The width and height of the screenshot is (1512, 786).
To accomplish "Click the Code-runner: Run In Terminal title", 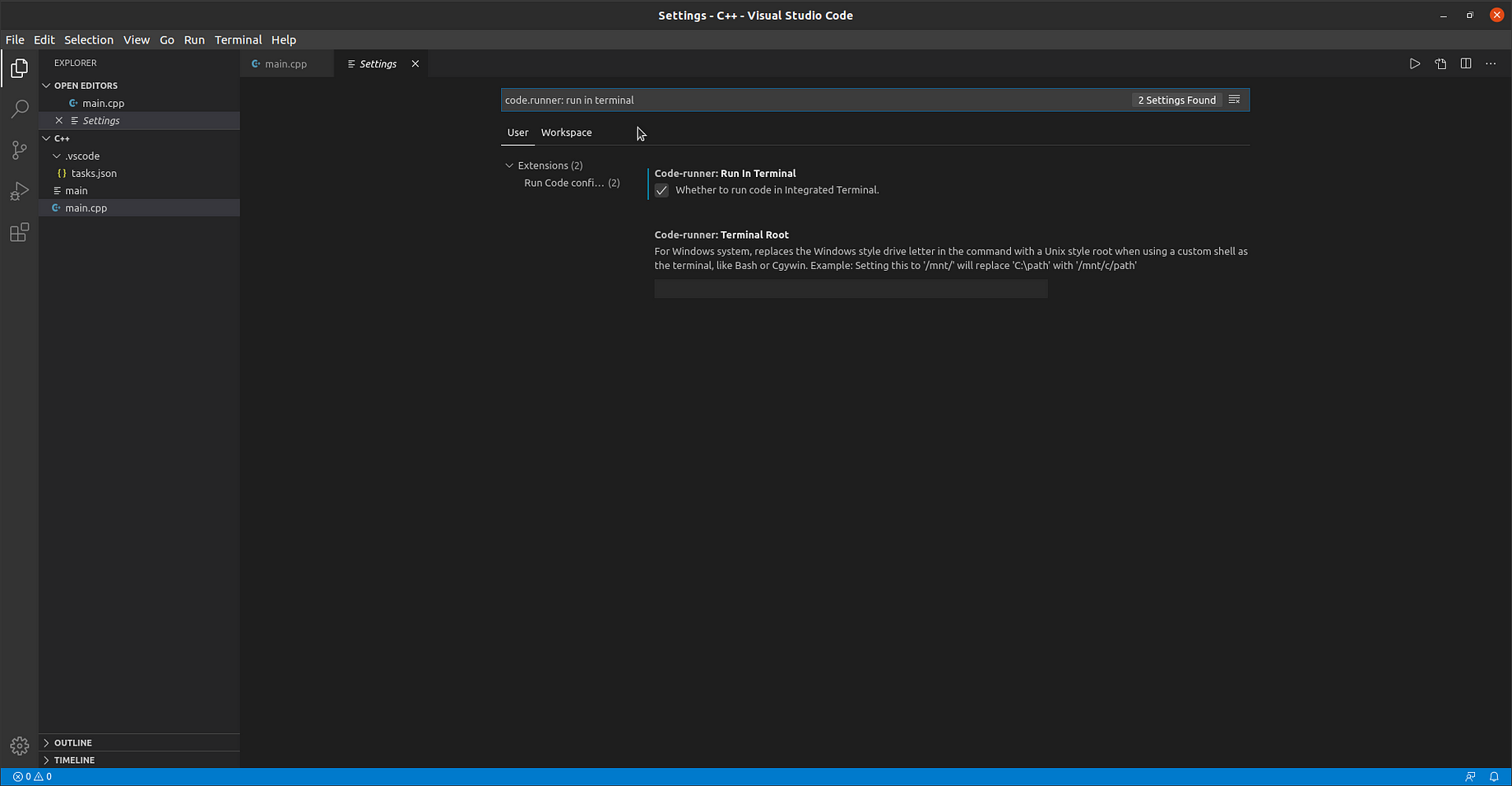I will 725,173.
